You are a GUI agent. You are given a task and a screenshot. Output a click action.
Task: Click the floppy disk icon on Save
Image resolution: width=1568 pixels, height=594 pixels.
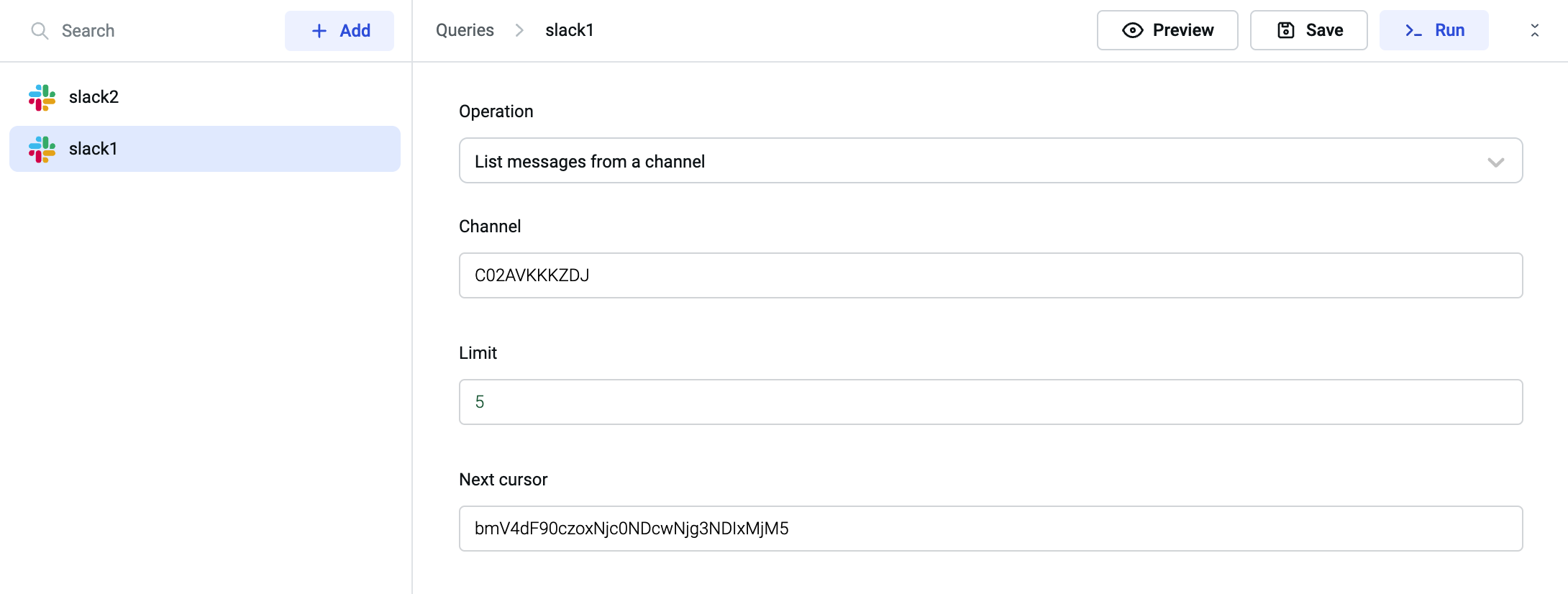click(1285, 30)
